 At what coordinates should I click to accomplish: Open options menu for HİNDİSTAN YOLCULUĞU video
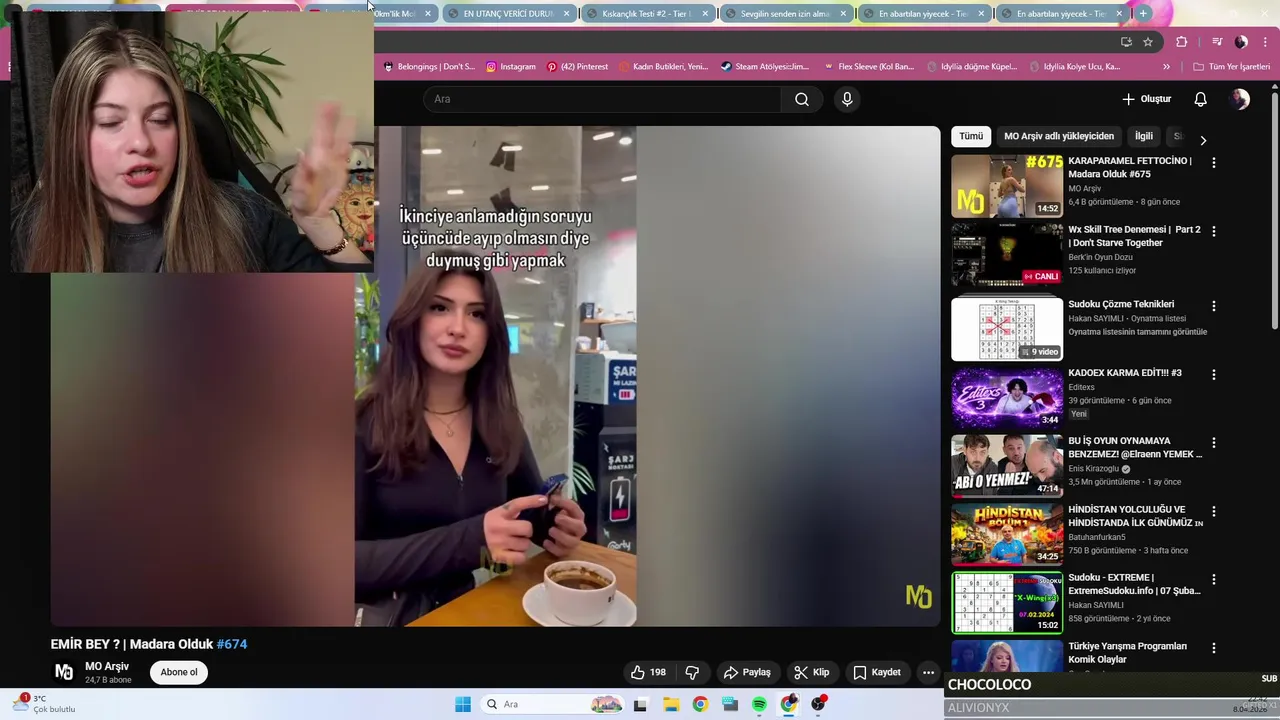coord(1214,511)
